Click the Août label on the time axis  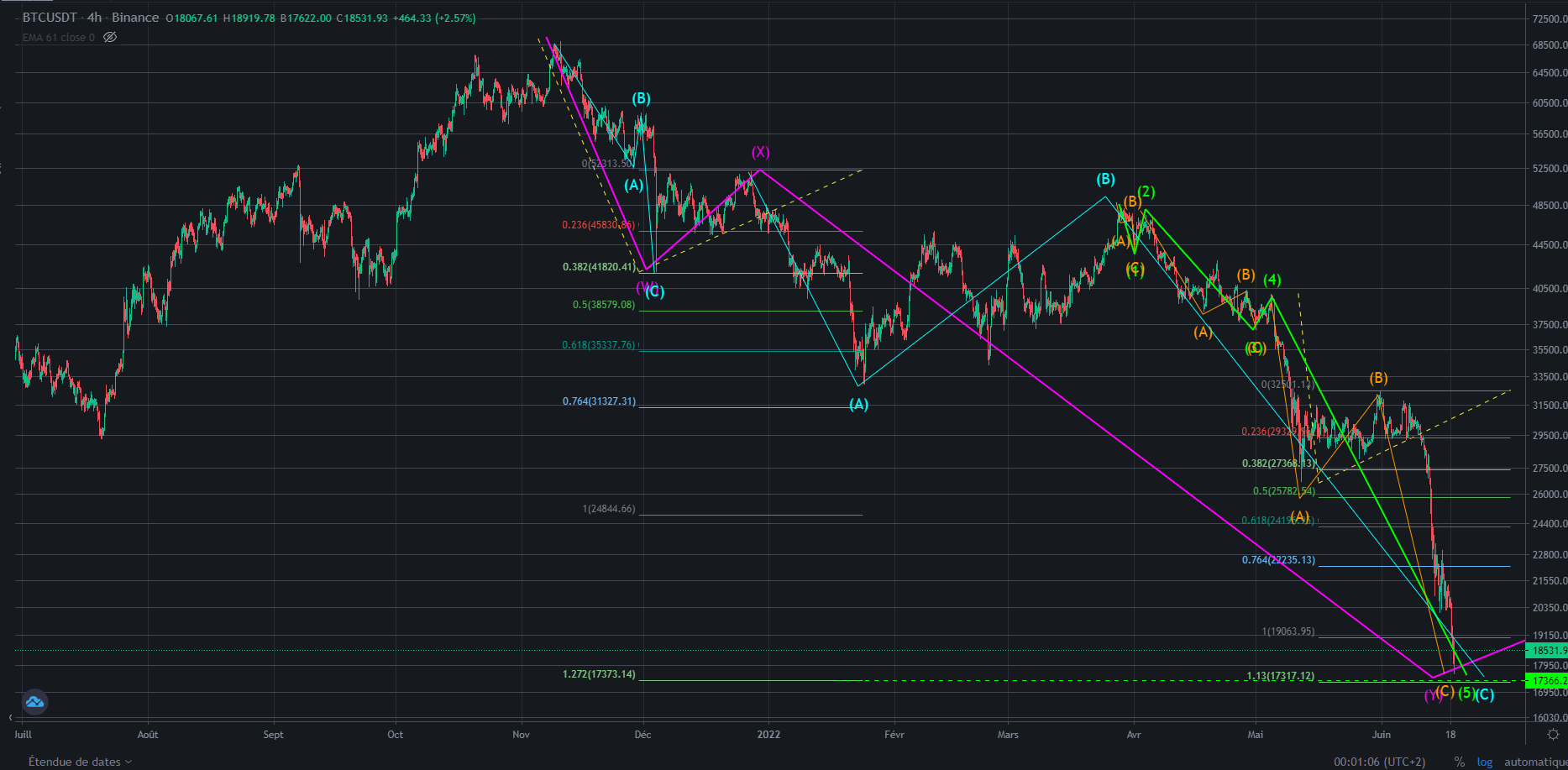tap(148, 735)
